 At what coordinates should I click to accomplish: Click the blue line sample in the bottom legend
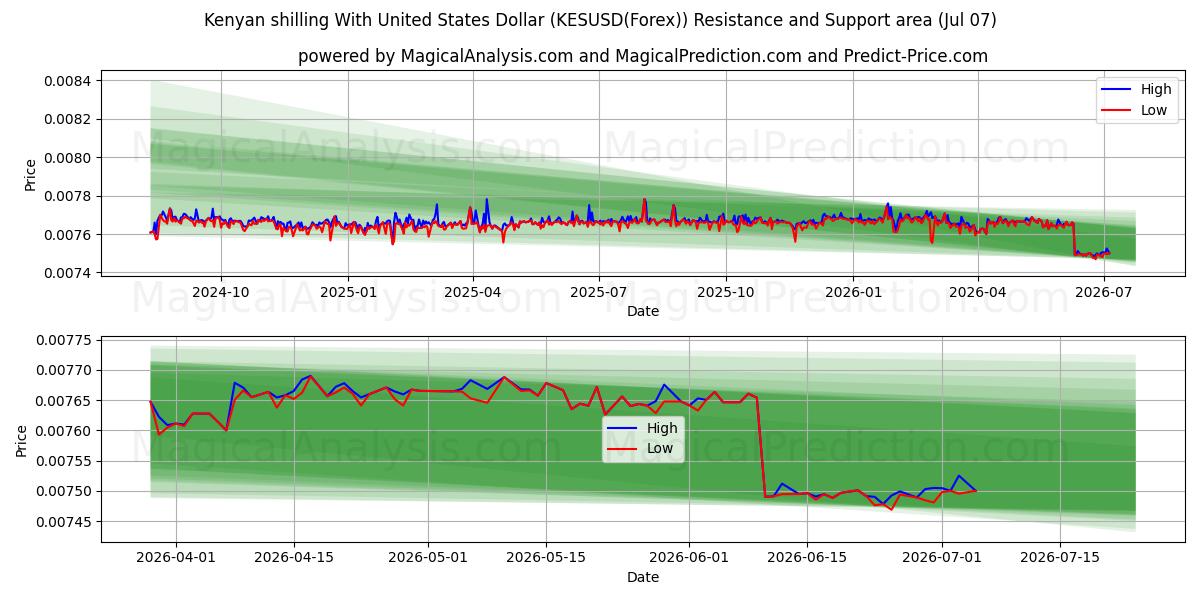click(x=623, y=429)
